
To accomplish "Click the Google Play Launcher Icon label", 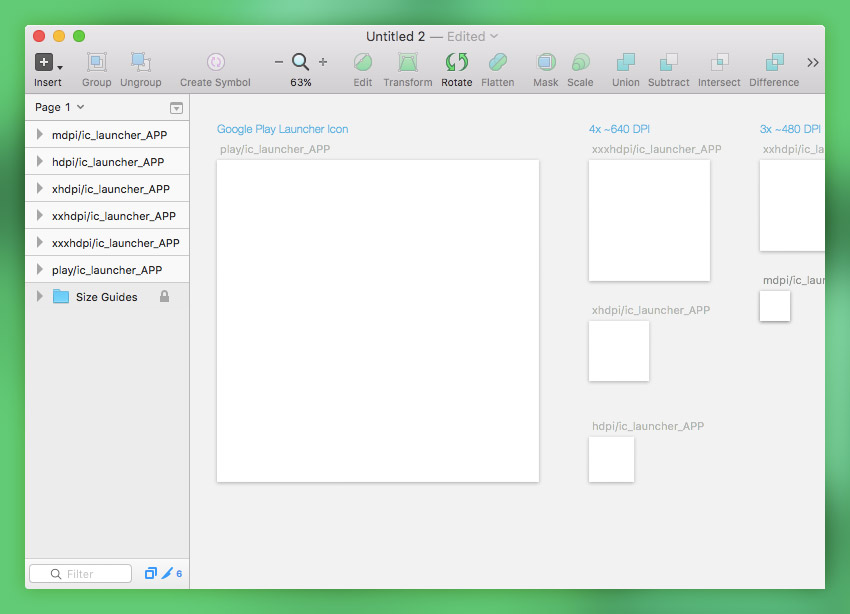I will [x=282, y=129].
